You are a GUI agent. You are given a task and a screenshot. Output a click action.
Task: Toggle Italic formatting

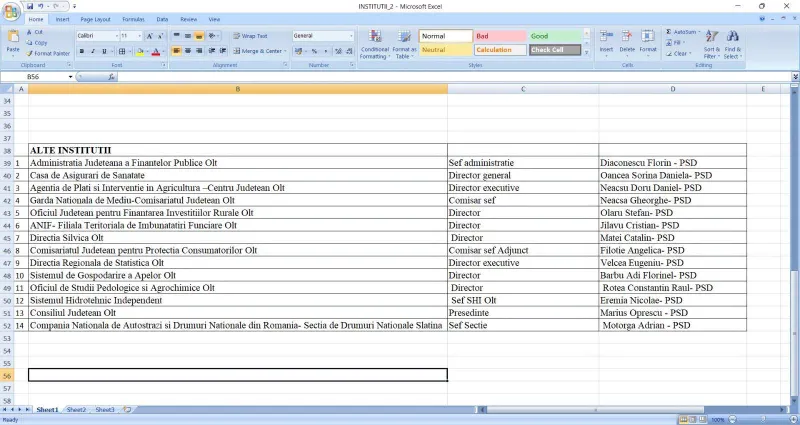93,51
